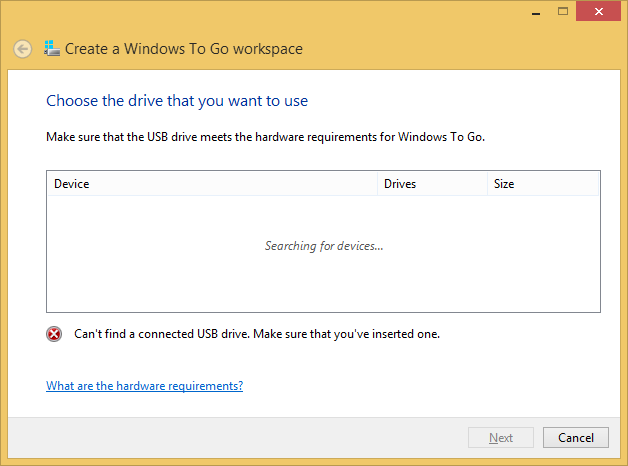Viewport: 628px width, 466px height.
Task: Click the Windows To Go wizard icon
Action: pyautogui.click(x=52, y=48)
